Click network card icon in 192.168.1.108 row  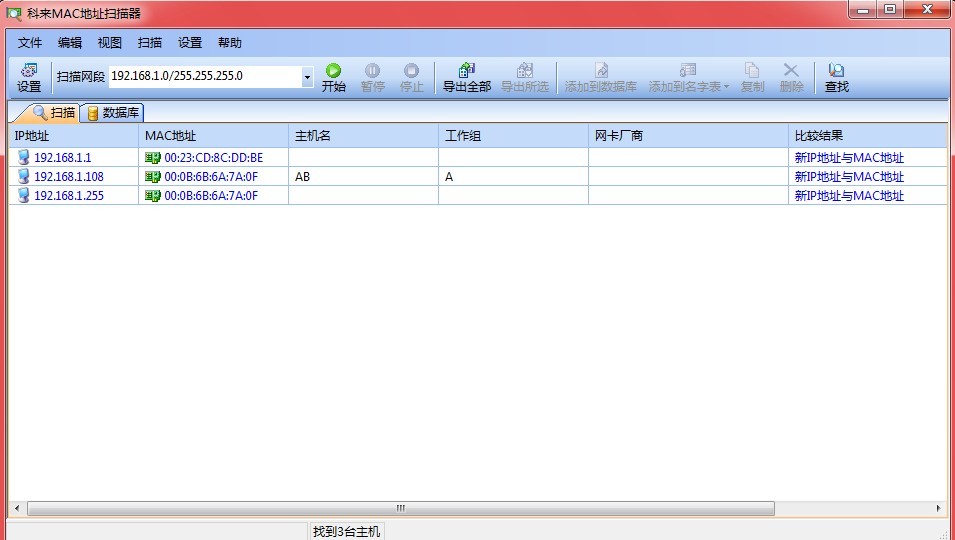tap(152, 177)
